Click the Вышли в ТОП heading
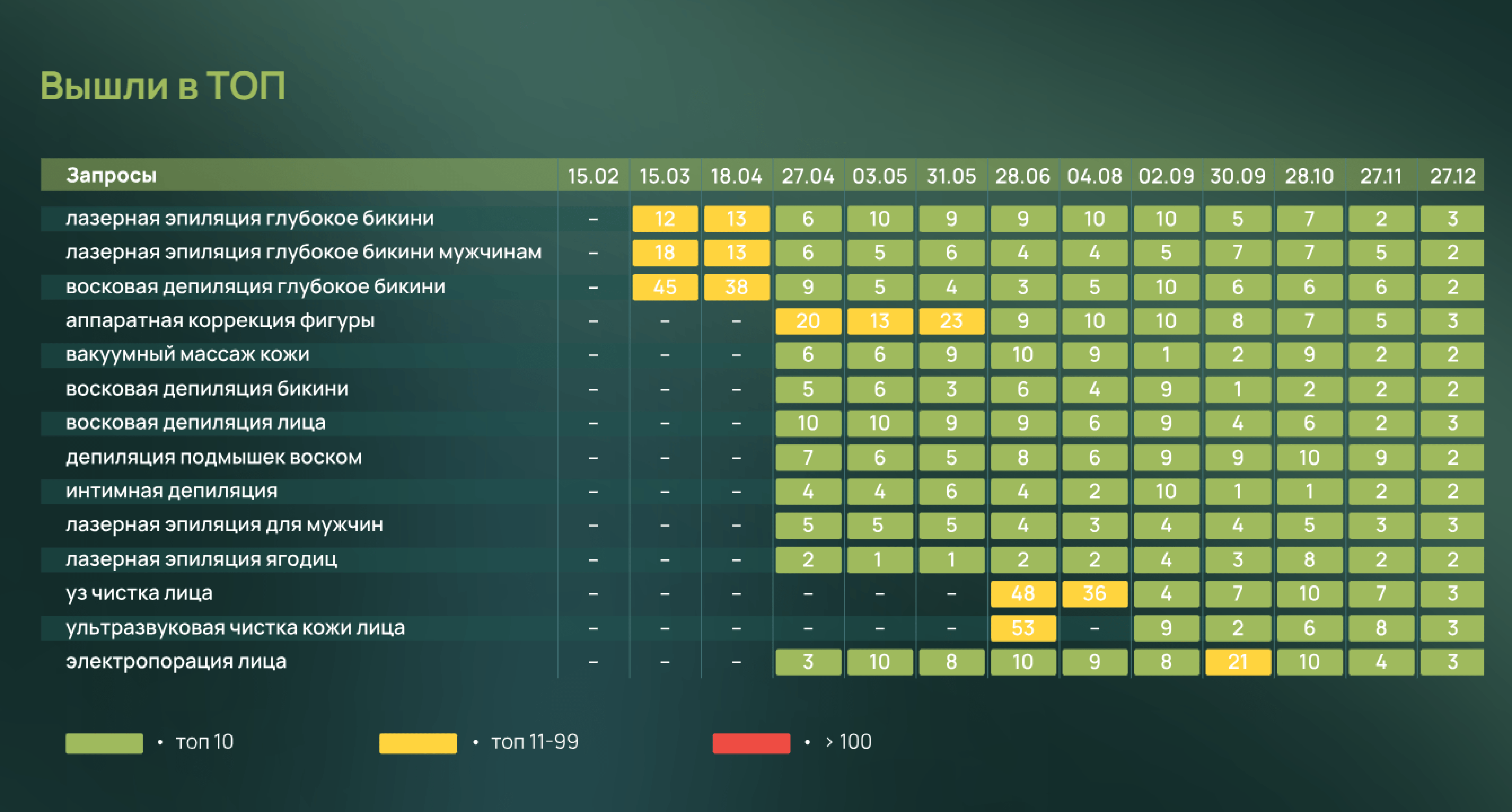Image resolution: width=1512 pixels, height=812 pixels. coord(162,86)
